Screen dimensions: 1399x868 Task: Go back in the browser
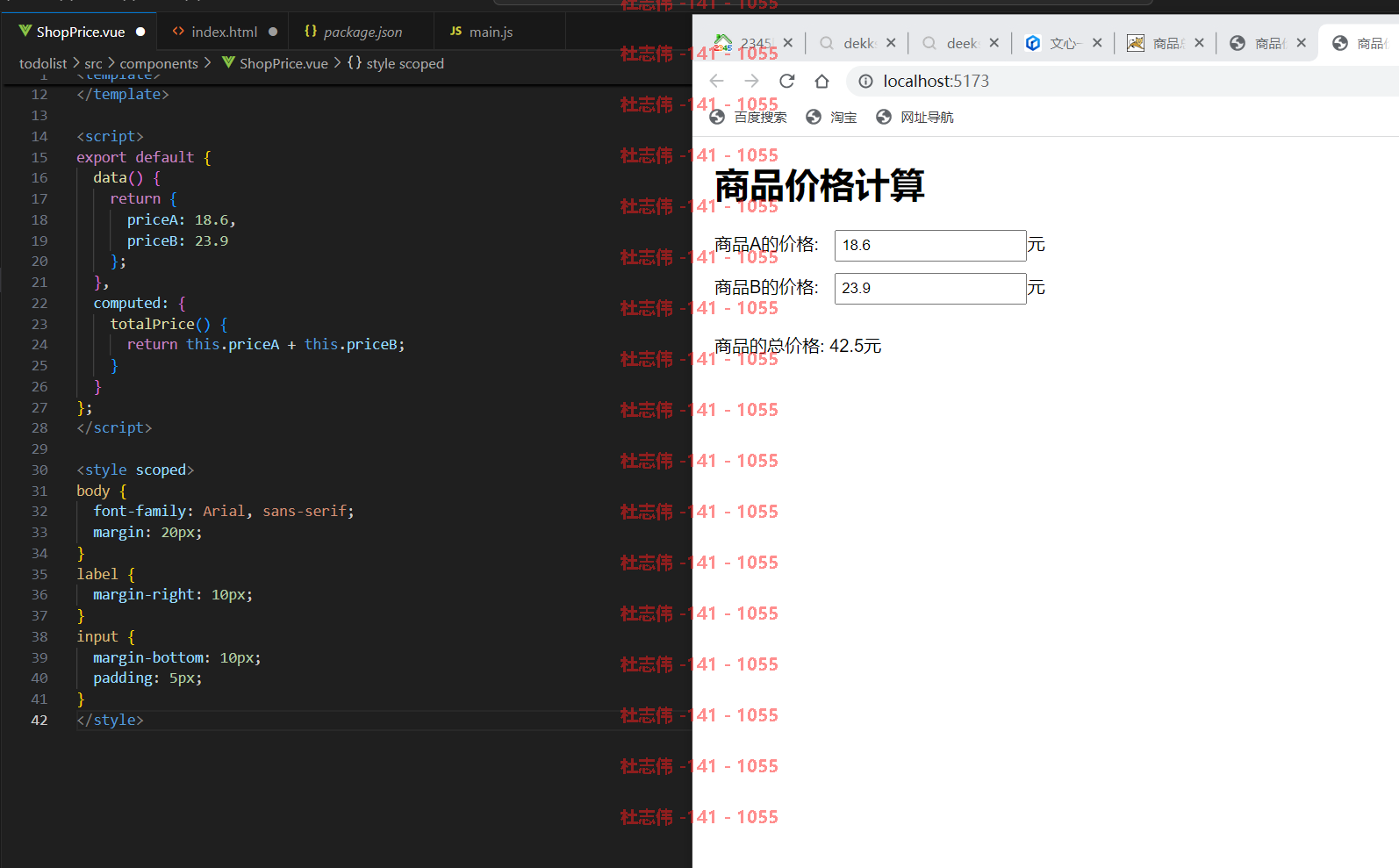click(716, 81)
